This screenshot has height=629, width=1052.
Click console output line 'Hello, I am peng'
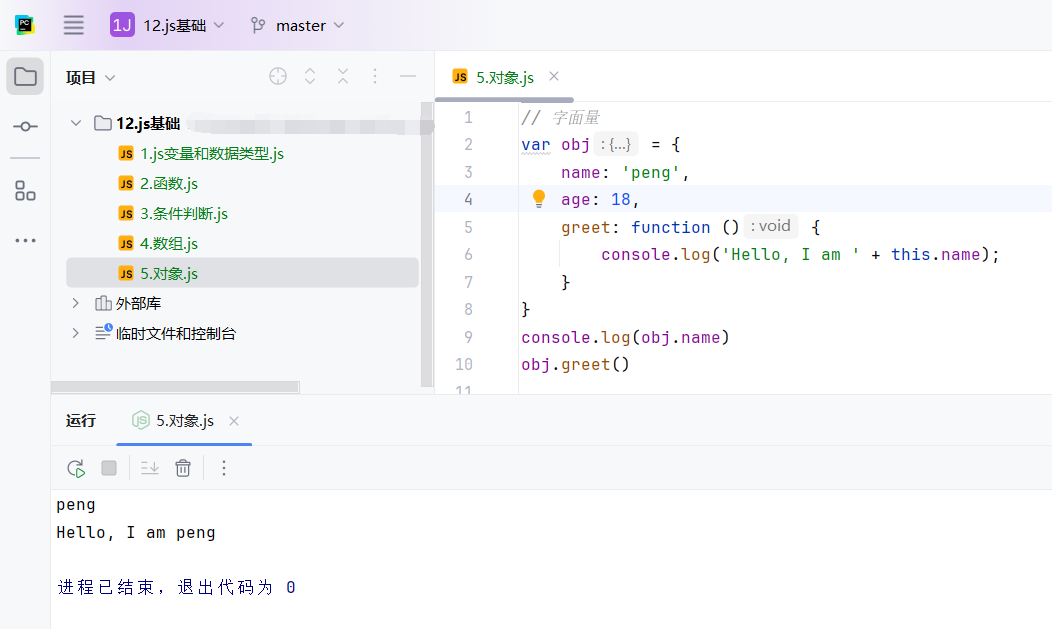click(x=136, y=533)
